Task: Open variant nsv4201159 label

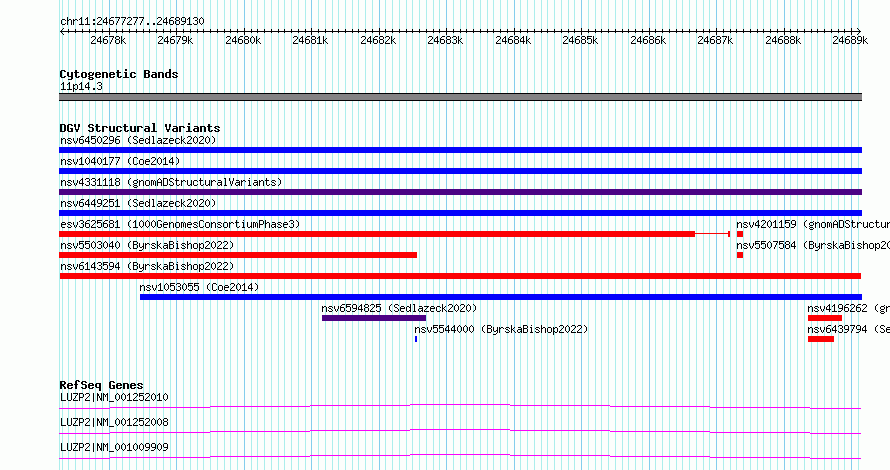Action: click(x=813, y=224)
